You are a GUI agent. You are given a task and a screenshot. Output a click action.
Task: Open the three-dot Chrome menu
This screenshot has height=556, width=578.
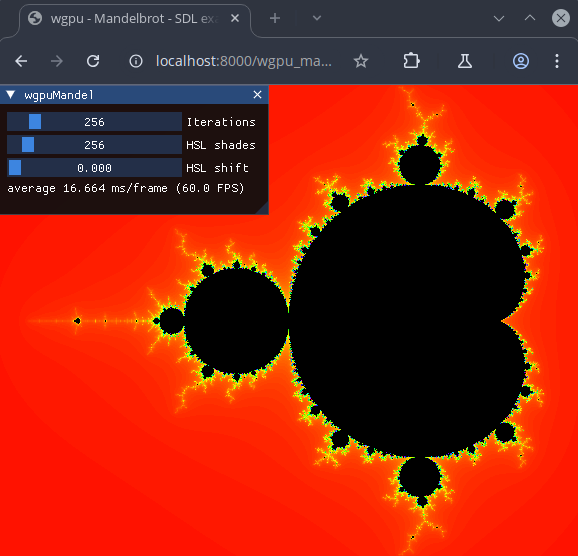(x=557, y=61)
